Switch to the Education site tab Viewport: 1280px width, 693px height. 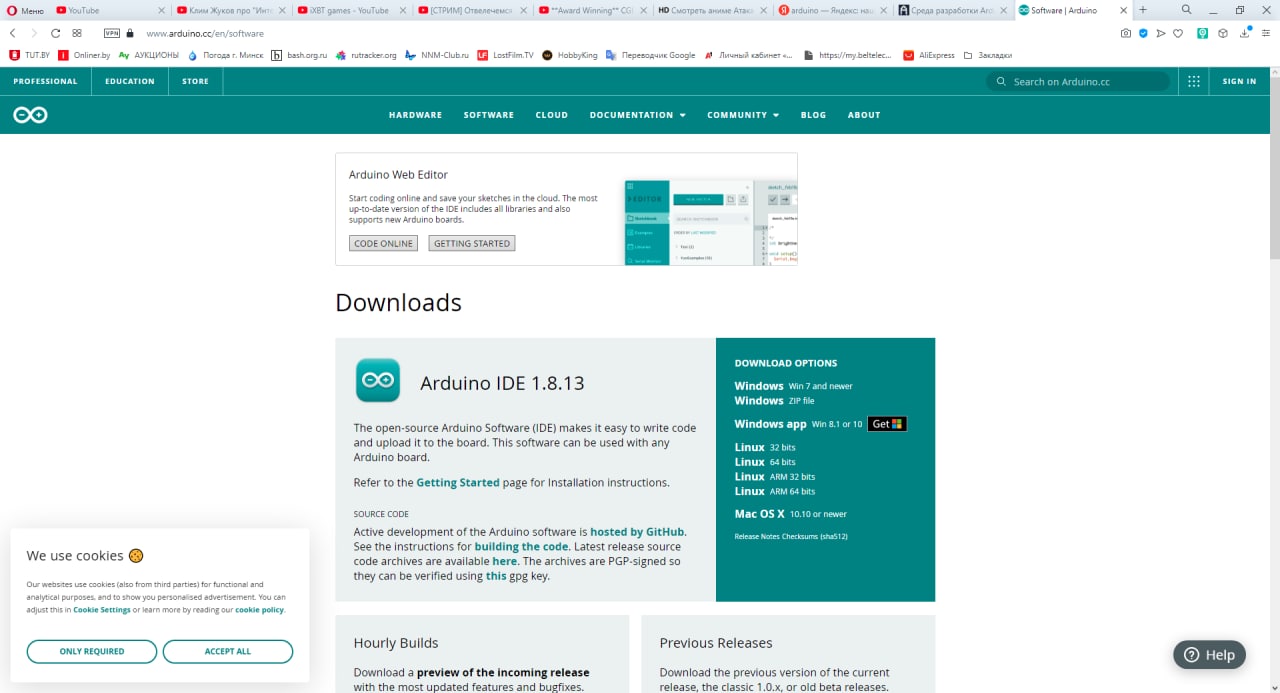point(130,81)
